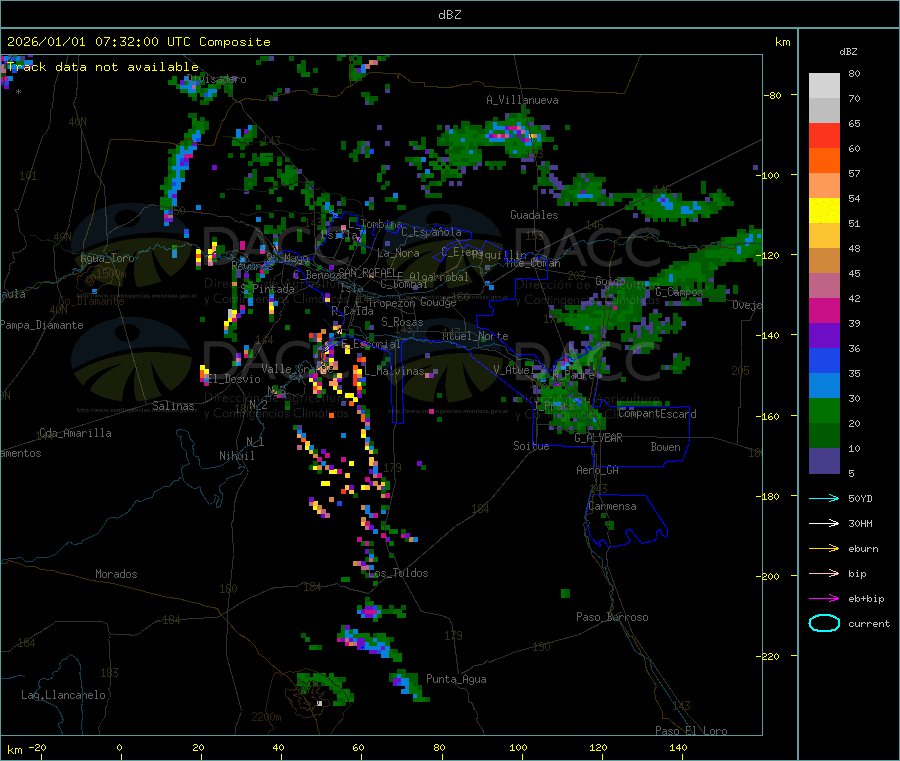Click the cyan 50YD arrow legend symbol
Image resolution: width=900 pixels, height=761 pixels.
(824, 498)
